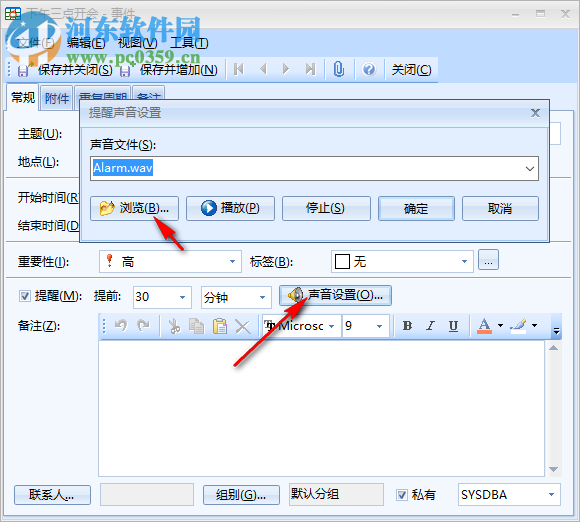Open the 编辑(E) menu
The image size is (580, 522).
click(x=86, y=43)
